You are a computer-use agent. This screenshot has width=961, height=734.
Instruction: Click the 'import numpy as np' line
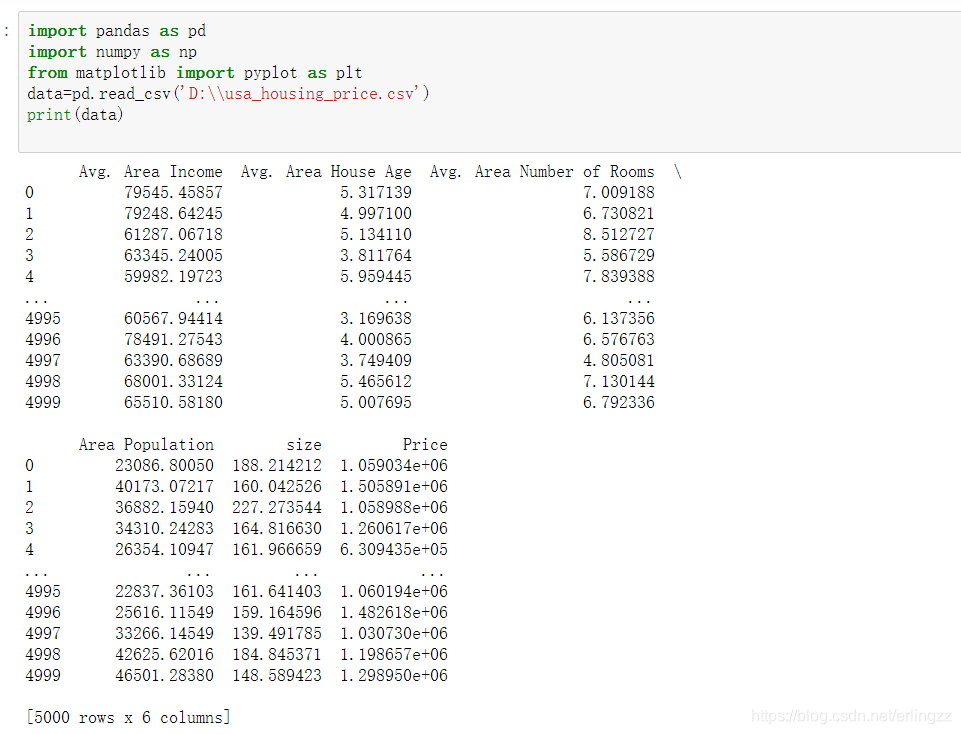(x=112, y=52)
